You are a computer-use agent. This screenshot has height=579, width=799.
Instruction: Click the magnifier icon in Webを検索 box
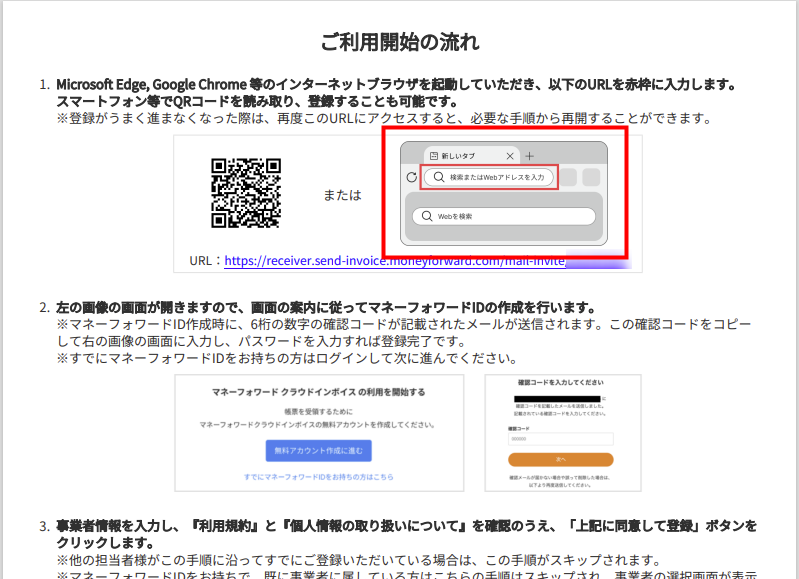427,216
